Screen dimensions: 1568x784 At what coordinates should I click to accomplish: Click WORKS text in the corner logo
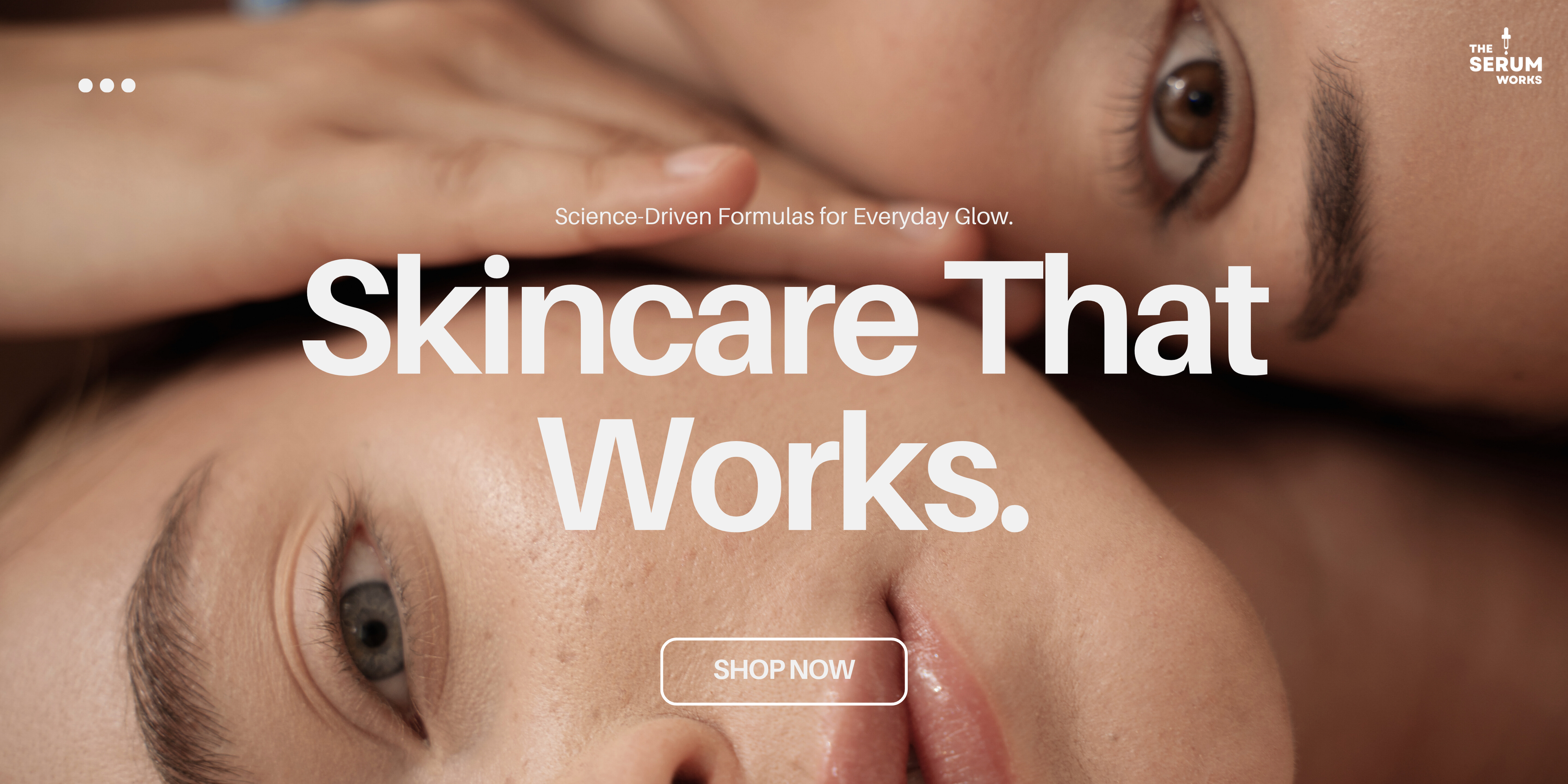click(1519, 80)
